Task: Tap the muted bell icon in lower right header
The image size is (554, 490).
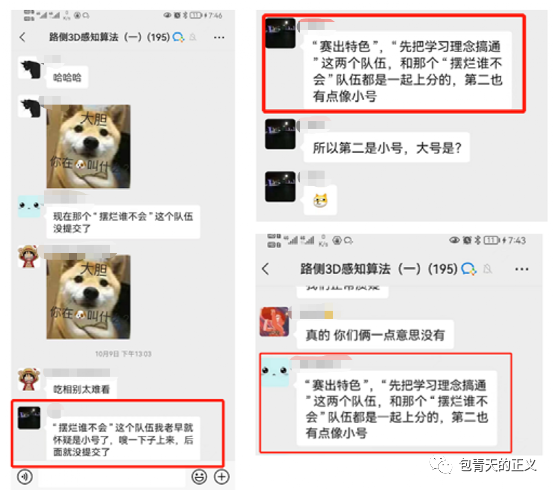Action: click(488, 269)
